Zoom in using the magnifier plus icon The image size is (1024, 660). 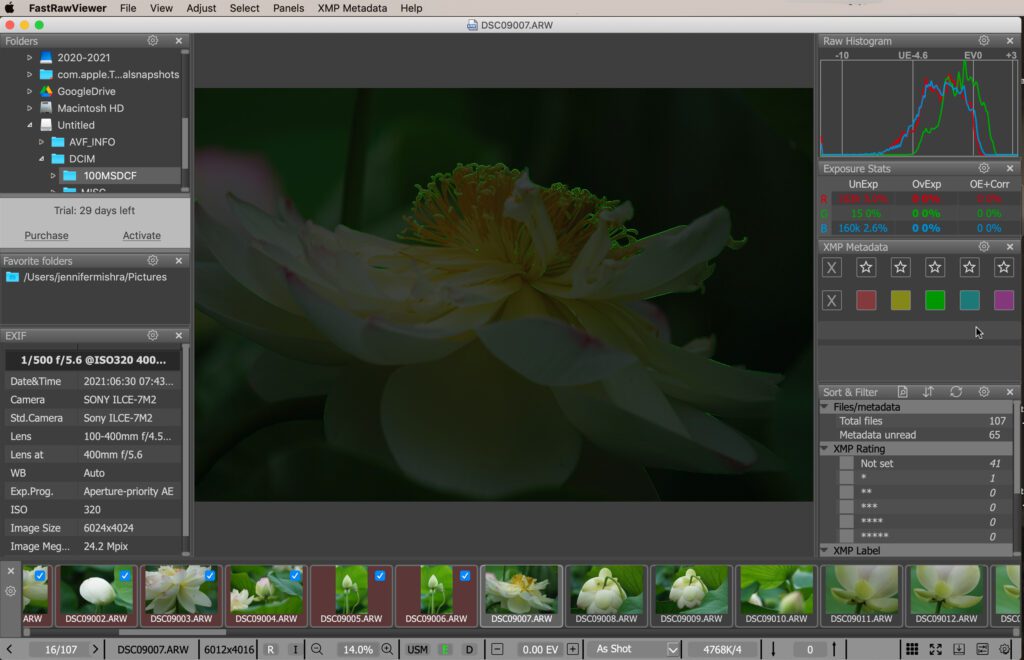(x=388, y=649)
